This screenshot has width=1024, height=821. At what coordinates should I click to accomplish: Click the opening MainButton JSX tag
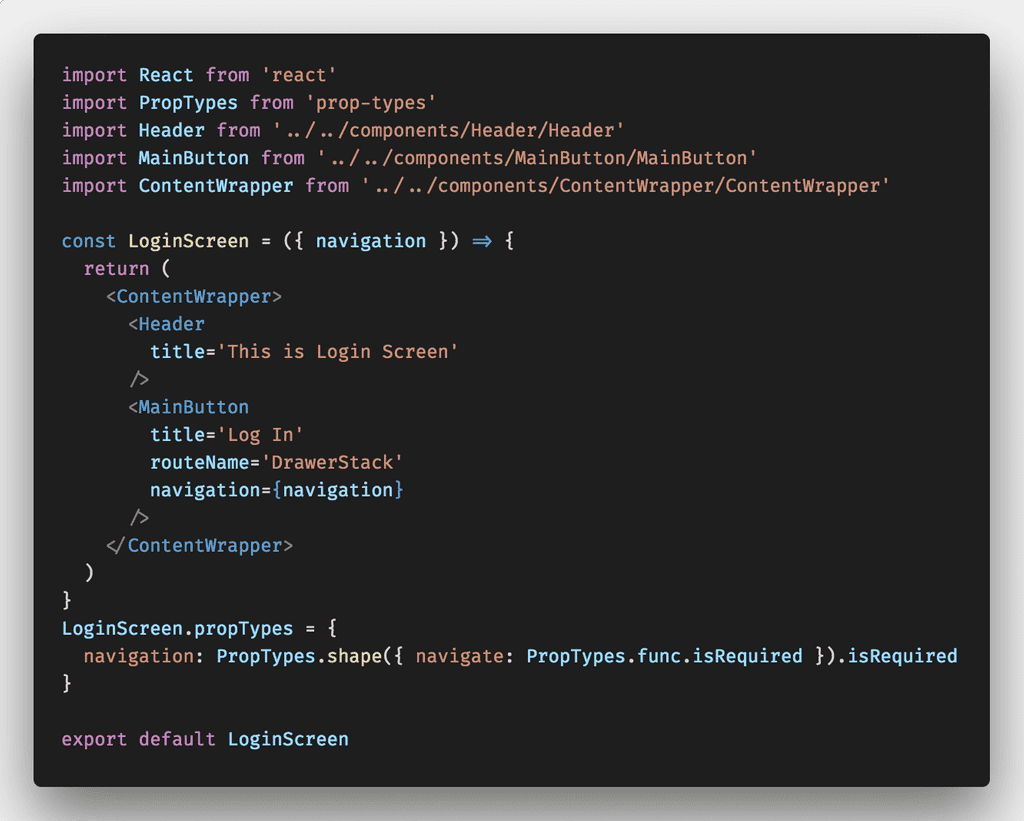189,407
